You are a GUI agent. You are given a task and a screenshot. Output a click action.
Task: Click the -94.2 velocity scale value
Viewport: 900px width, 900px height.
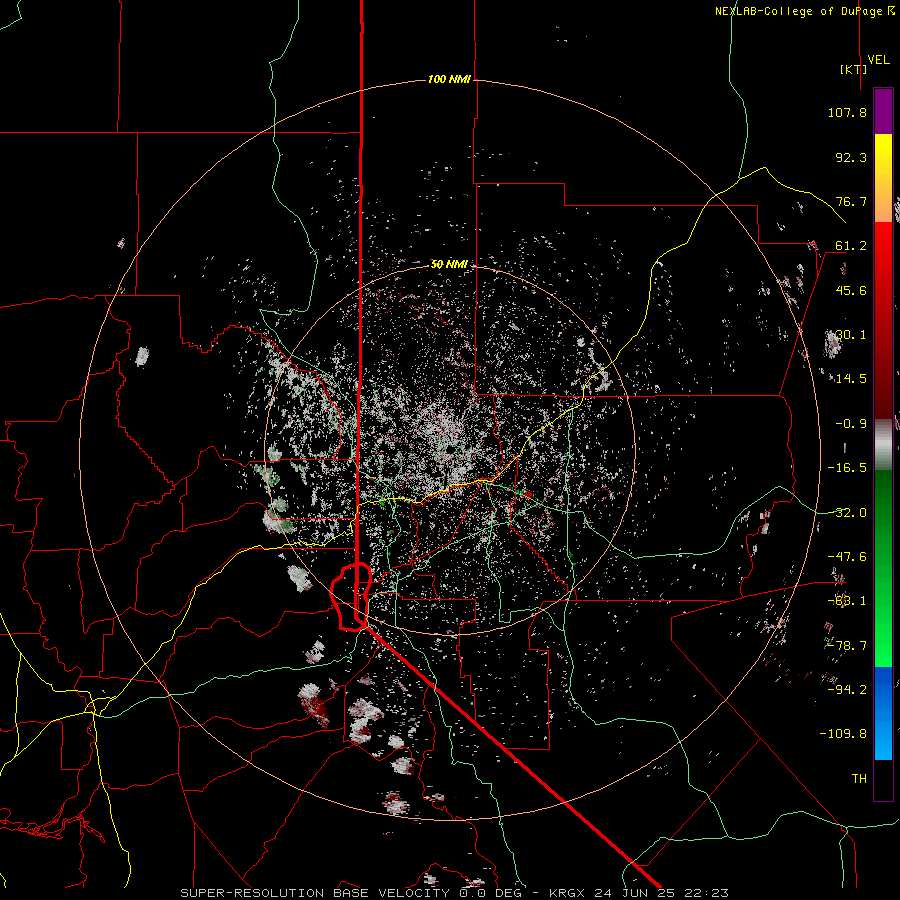(847, 689)
